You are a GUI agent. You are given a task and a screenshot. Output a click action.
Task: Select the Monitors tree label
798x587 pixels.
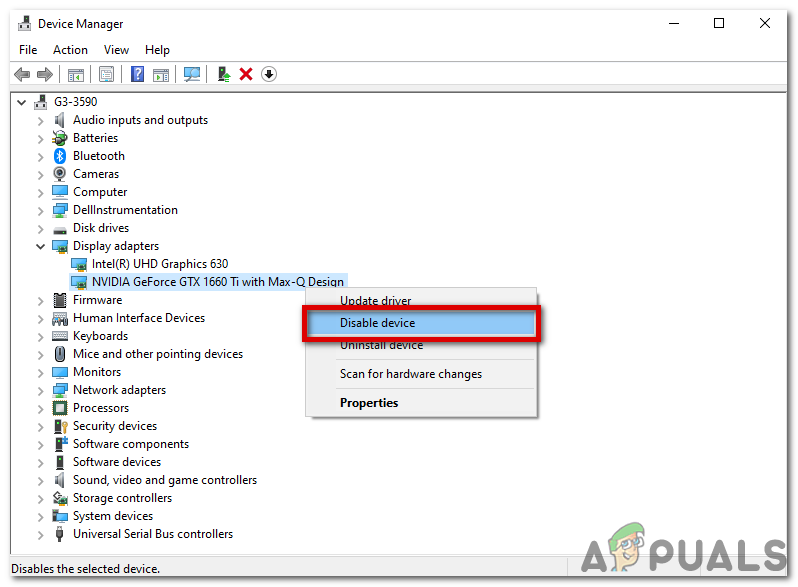coord(97,372)
